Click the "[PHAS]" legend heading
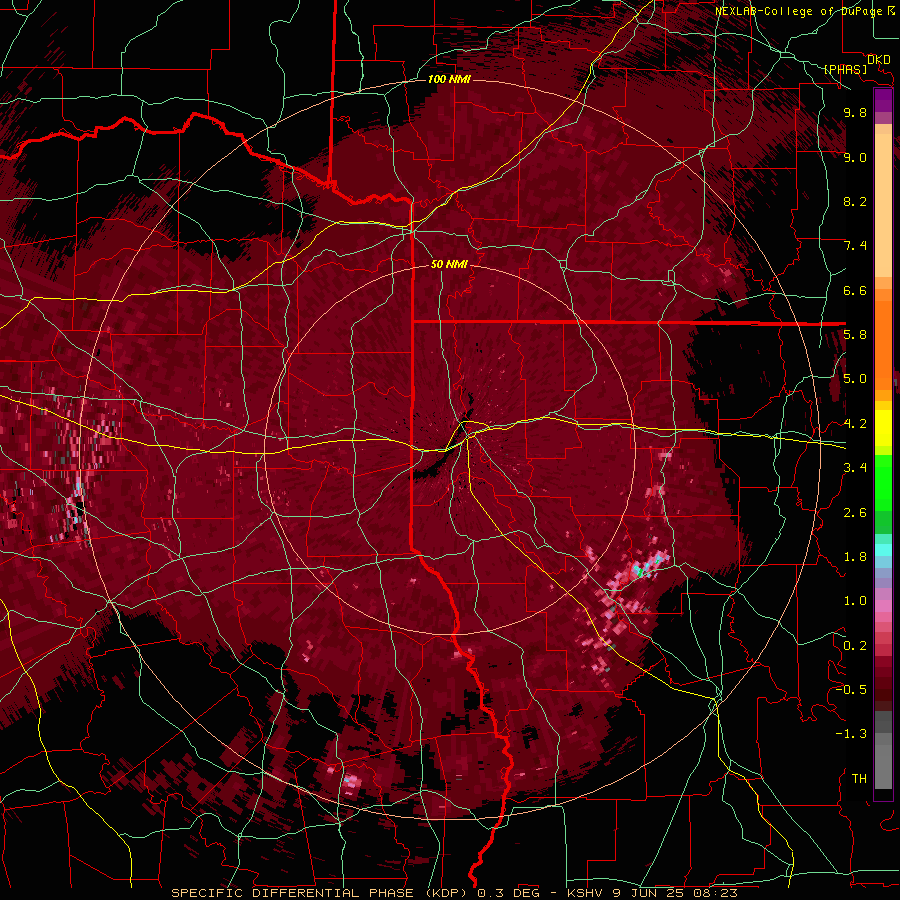This screenshot has width=900, height=900. [x=845, y=69]
